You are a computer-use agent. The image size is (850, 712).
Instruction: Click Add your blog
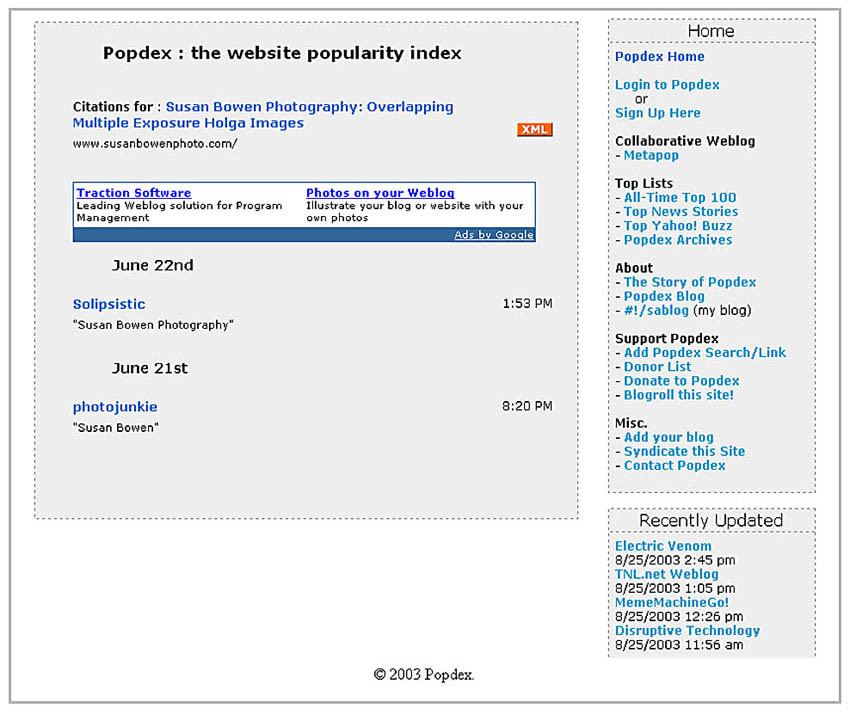[x=668, y=437]
